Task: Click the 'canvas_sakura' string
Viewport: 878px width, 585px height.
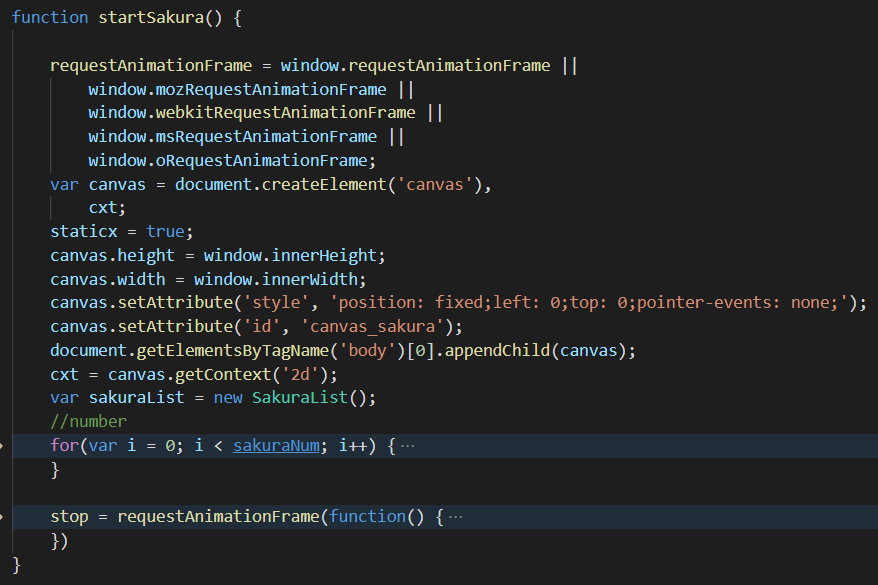Action: click(x=372, y=327)
